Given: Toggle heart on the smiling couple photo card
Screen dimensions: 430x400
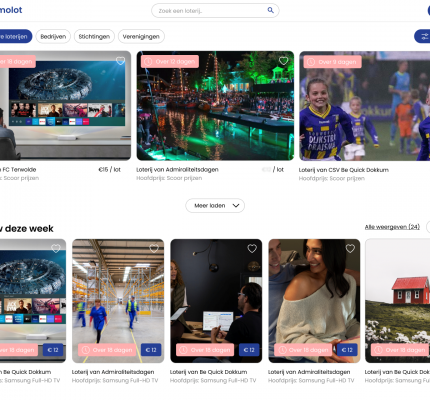Looking at the screenshot, I should click(350, 249).
